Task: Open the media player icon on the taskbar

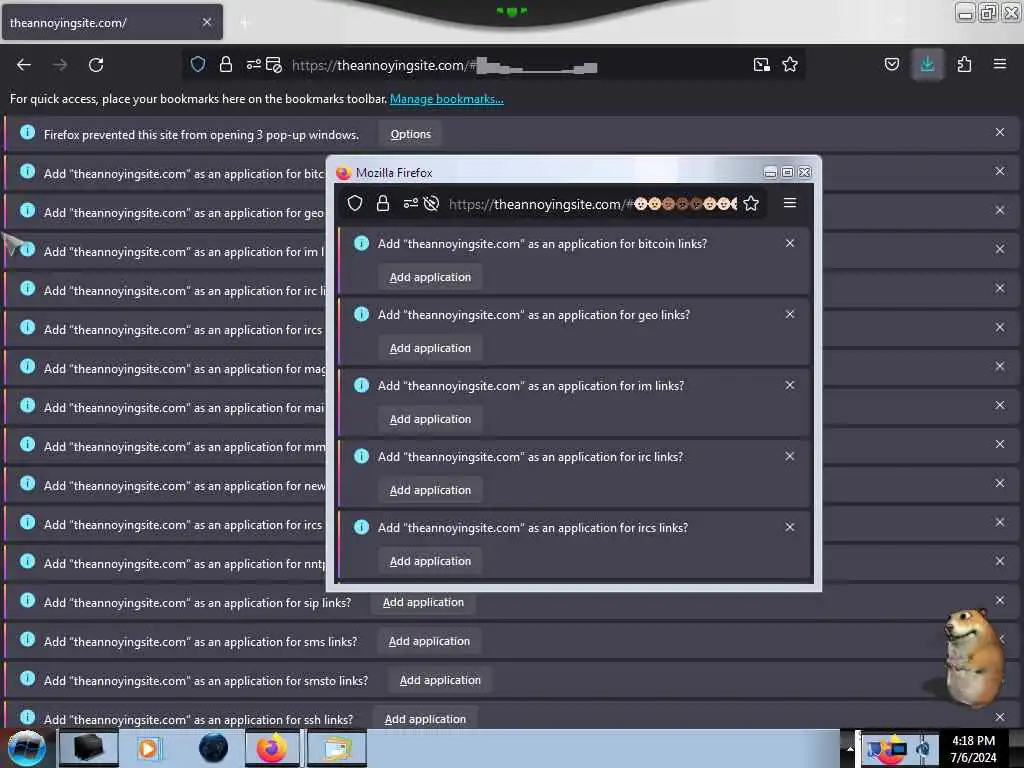Action: coord(148,748)
